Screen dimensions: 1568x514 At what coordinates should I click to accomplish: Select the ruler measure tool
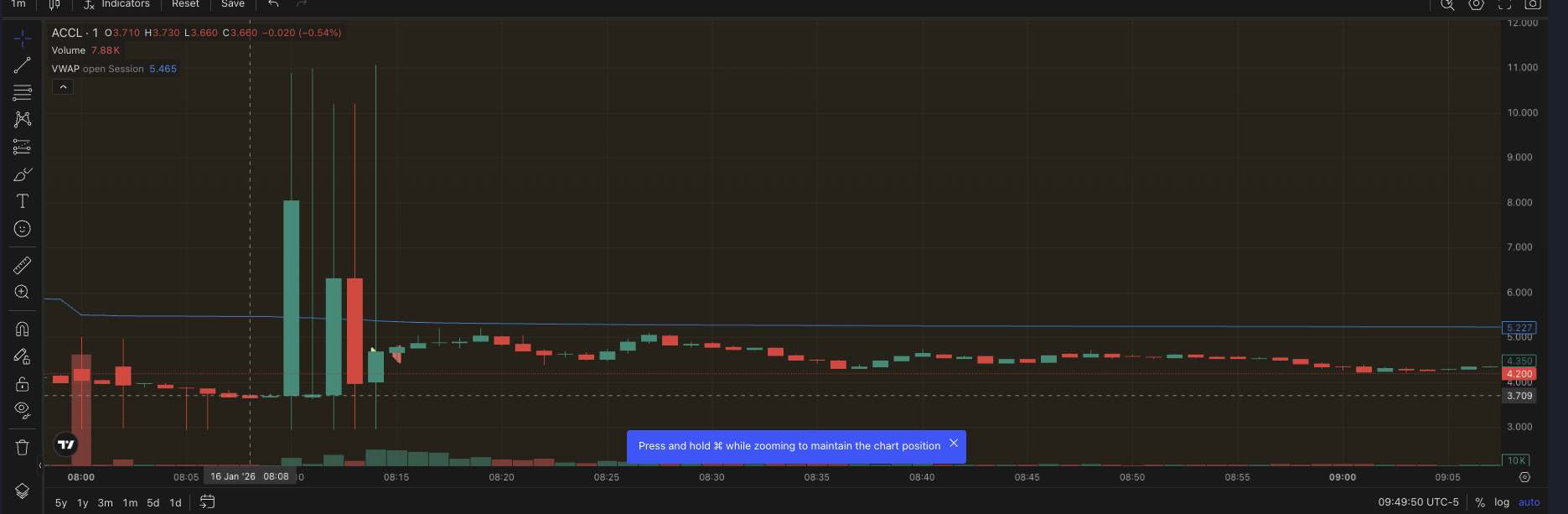coord(23,266)
